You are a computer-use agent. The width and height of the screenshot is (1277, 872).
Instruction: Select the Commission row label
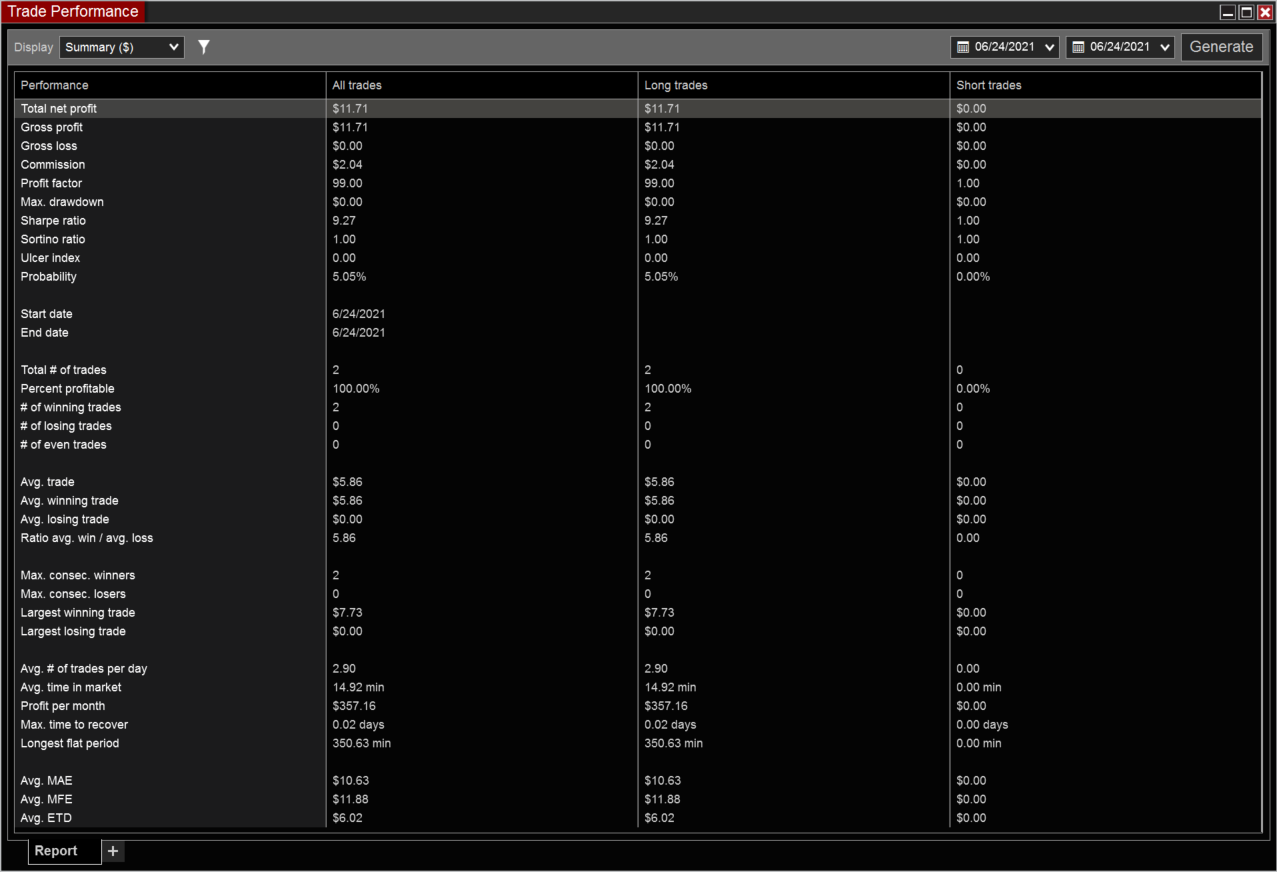53,165
